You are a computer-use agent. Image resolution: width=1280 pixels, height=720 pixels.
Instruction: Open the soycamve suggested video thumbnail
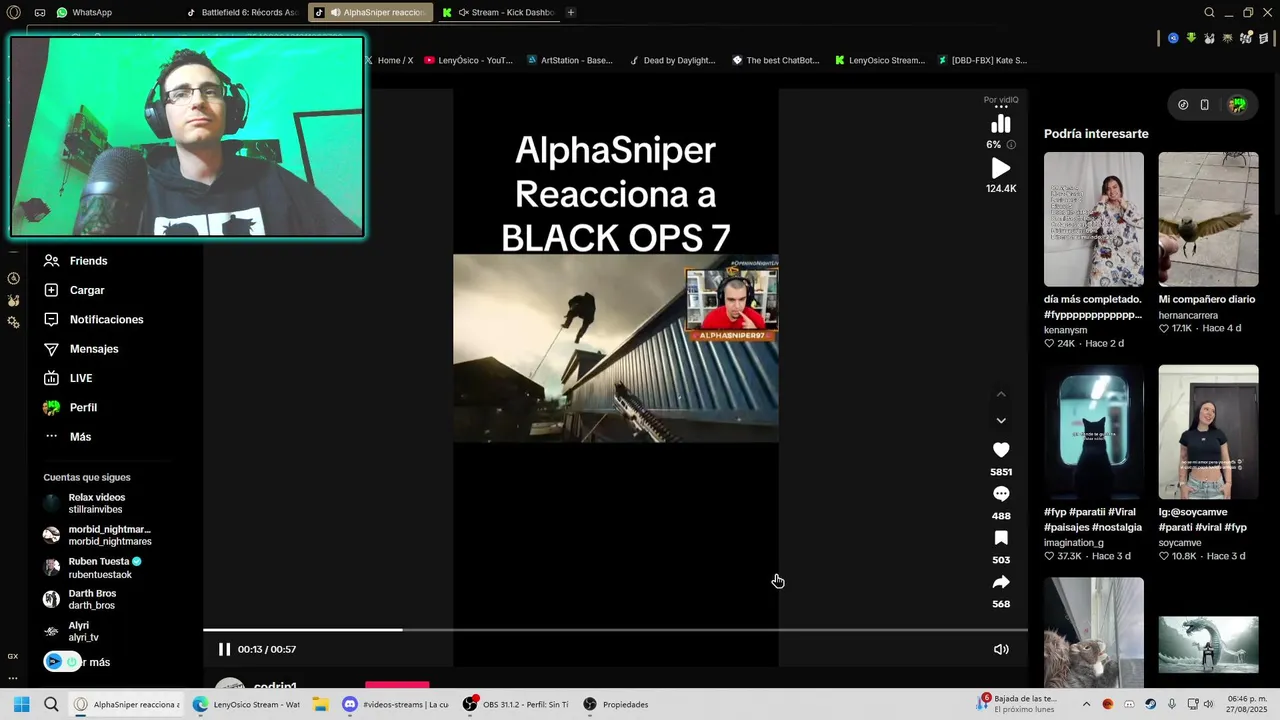pos(1208,432)
